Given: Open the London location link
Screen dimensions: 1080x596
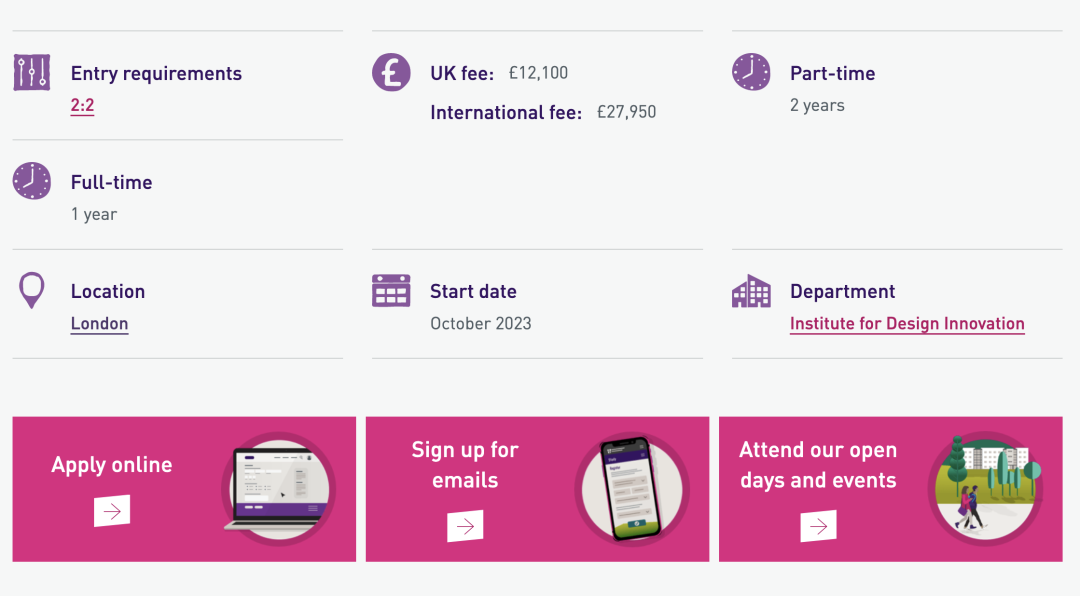Looking at the screenshot, I should pyautogui.click(x=99, y=324).
